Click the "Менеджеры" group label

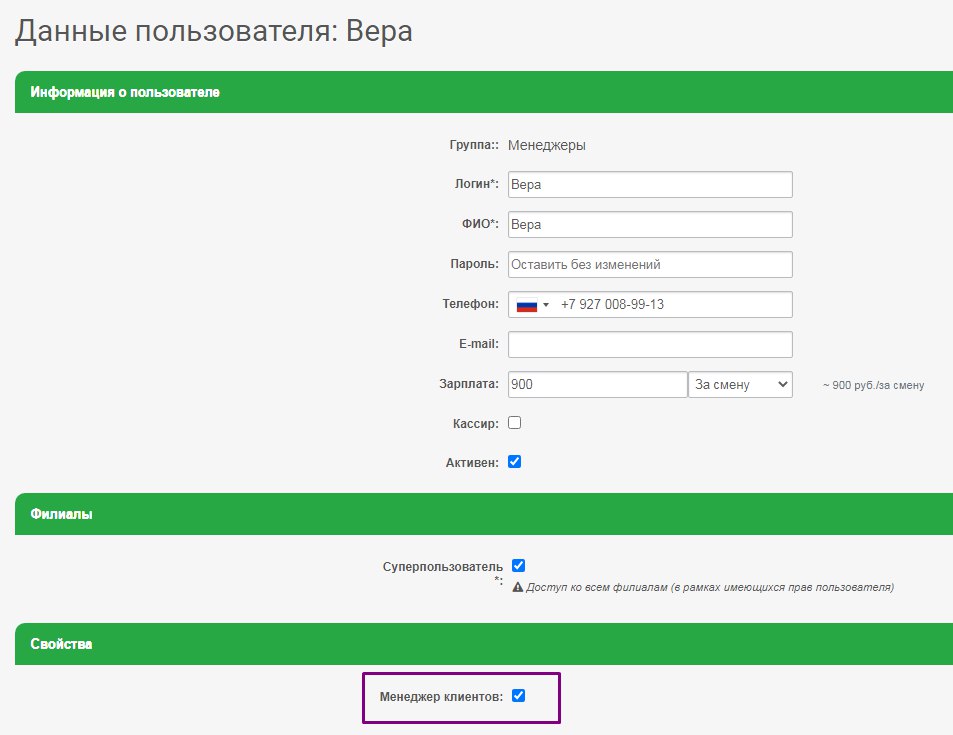tap(548, 144)
